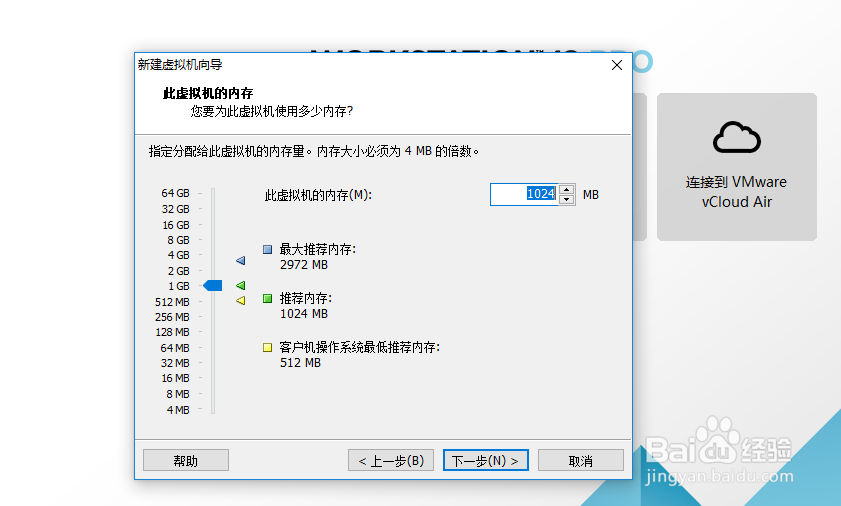The height and width of the screenshot is (506, 841).
Task: Click the 1 GB label on the memory scale
Action: point(179,286)
